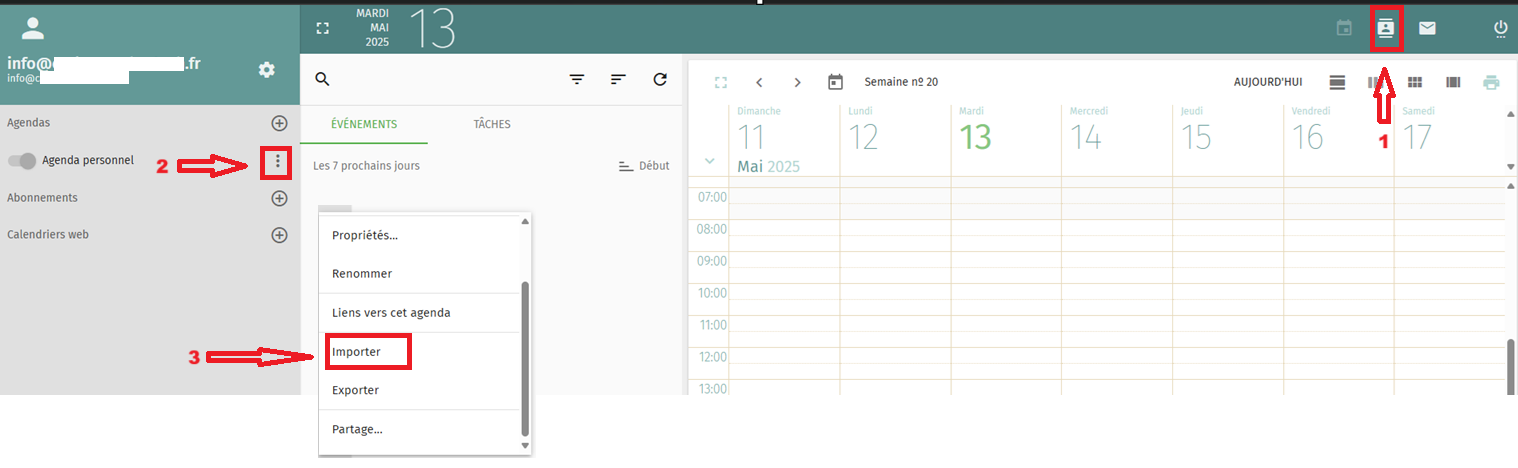Go to next week arrow
1518x468 pixels.
tap(797, 82)
